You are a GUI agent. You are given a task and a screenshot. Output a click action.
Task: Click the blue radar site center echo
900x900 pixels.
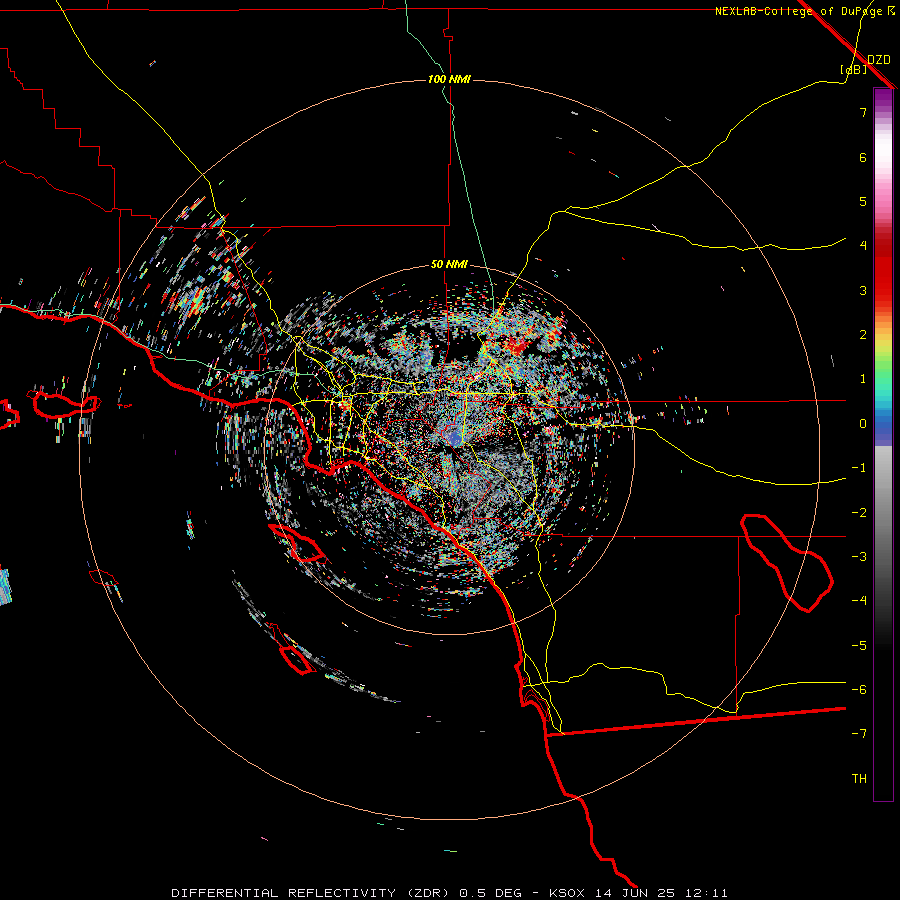(x=453, y=439)
